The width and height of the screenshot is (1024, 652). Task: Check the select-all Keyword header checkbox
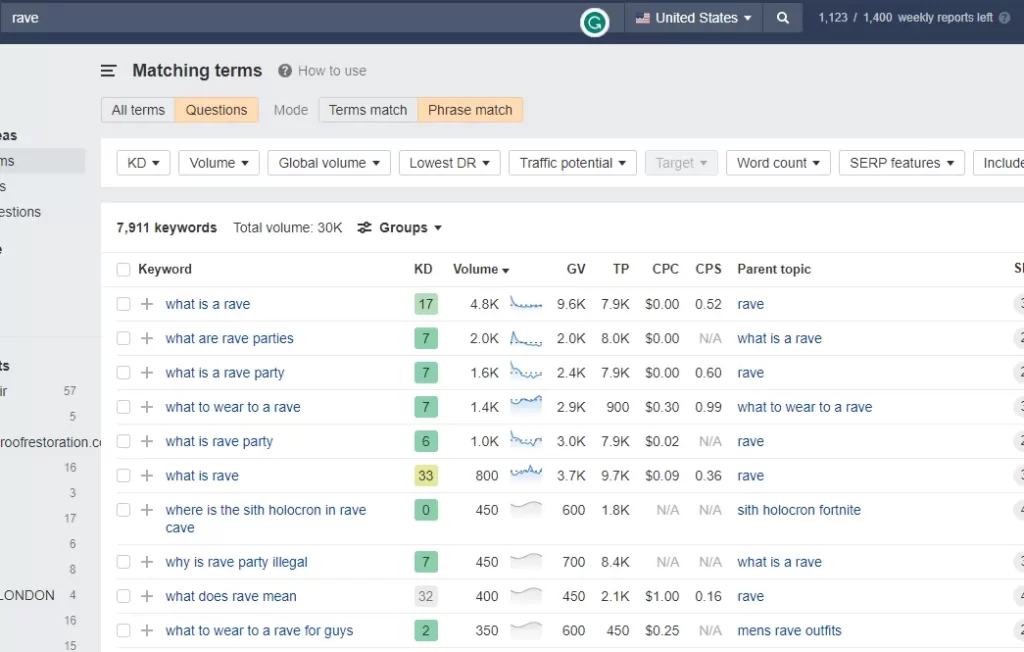(123, 269)
